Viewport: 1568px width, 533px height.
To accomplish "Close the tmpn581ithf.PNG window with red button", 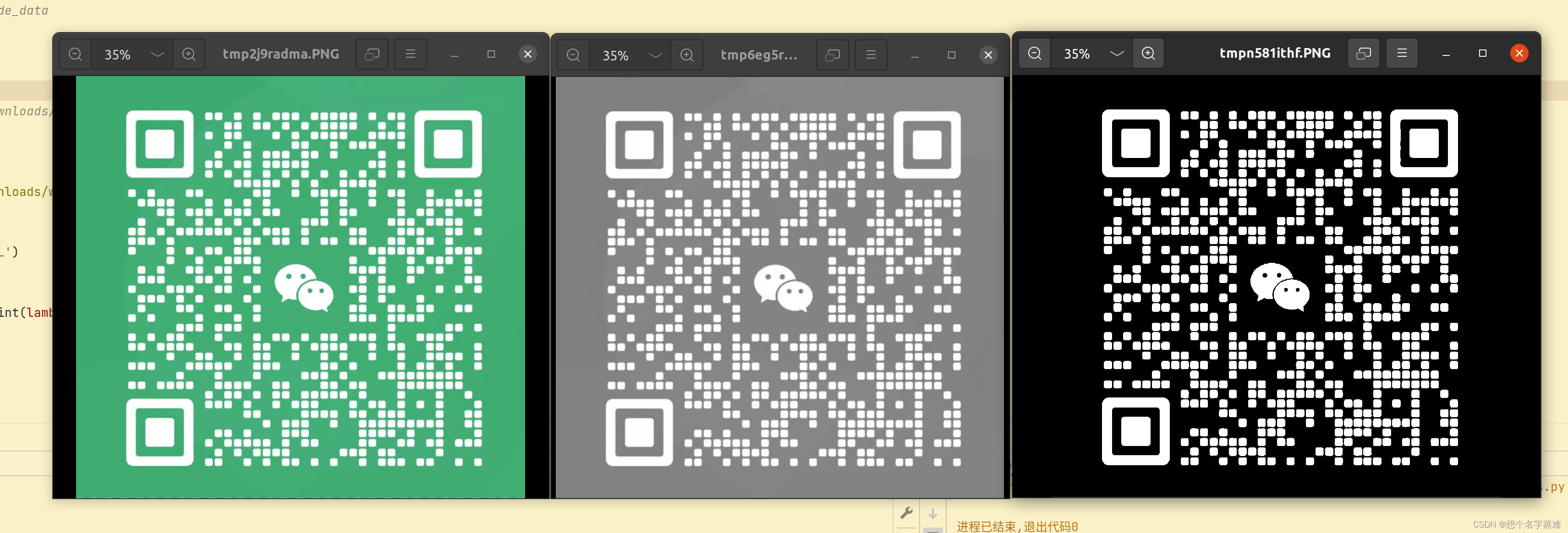I will 1519,54.
